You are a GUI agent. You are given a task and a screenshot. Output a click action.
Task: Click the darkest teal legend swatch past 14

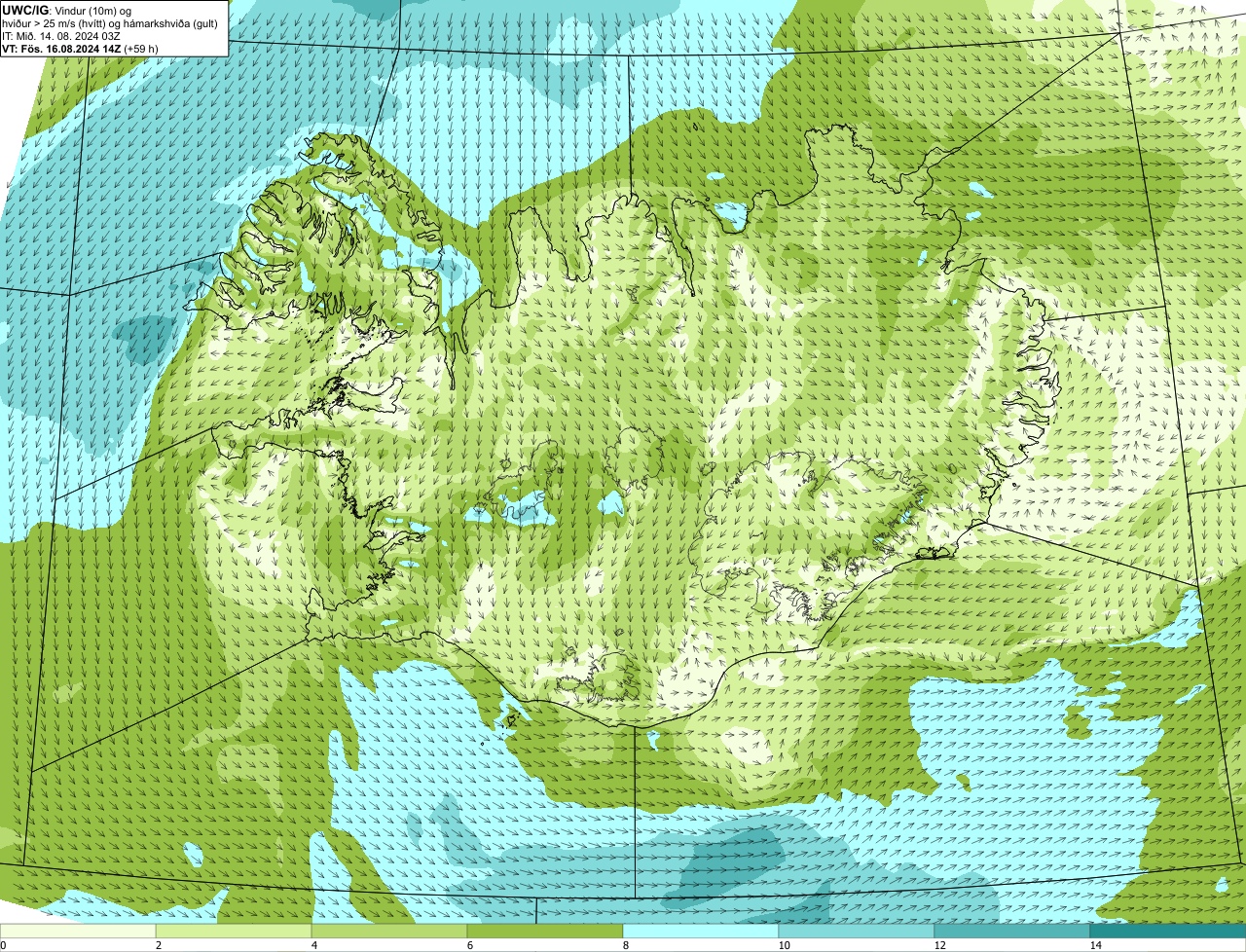point(1168,931)
